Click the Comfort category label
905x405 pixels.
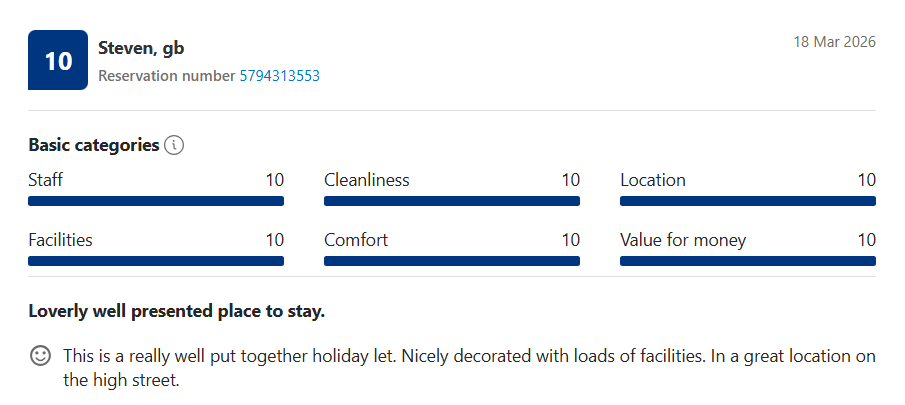tap(356, 240)
